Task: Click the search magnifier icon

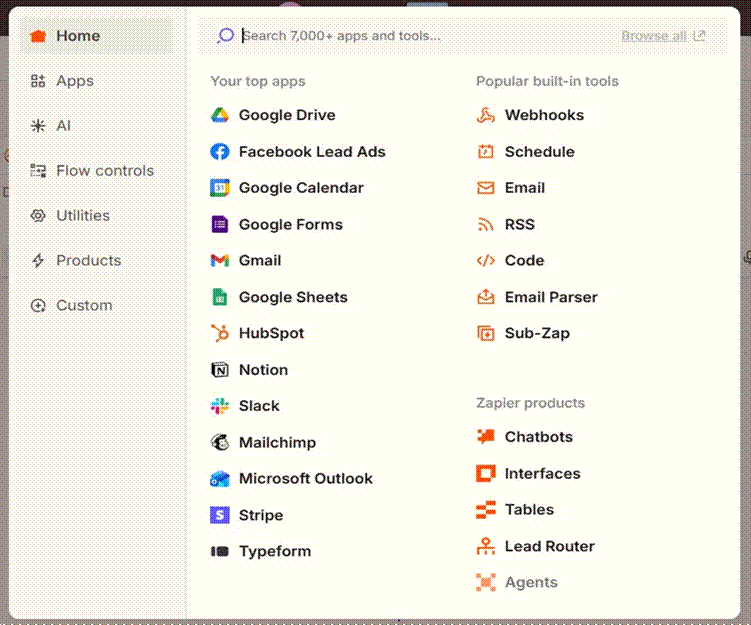Action: 225,35
